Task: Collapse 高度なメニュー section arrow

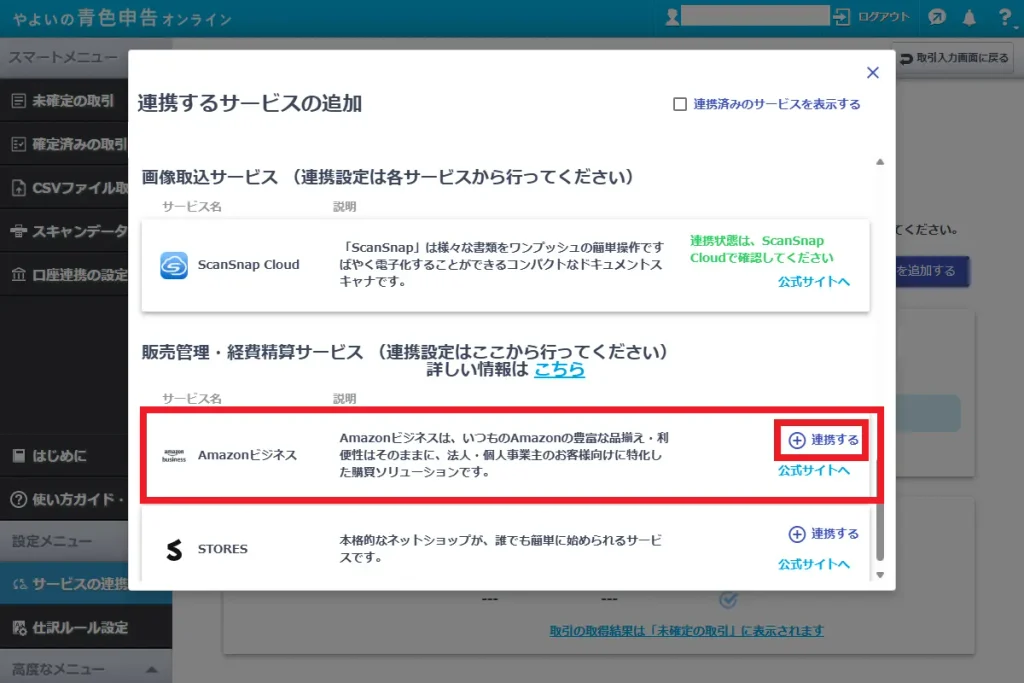Action: 152,669
